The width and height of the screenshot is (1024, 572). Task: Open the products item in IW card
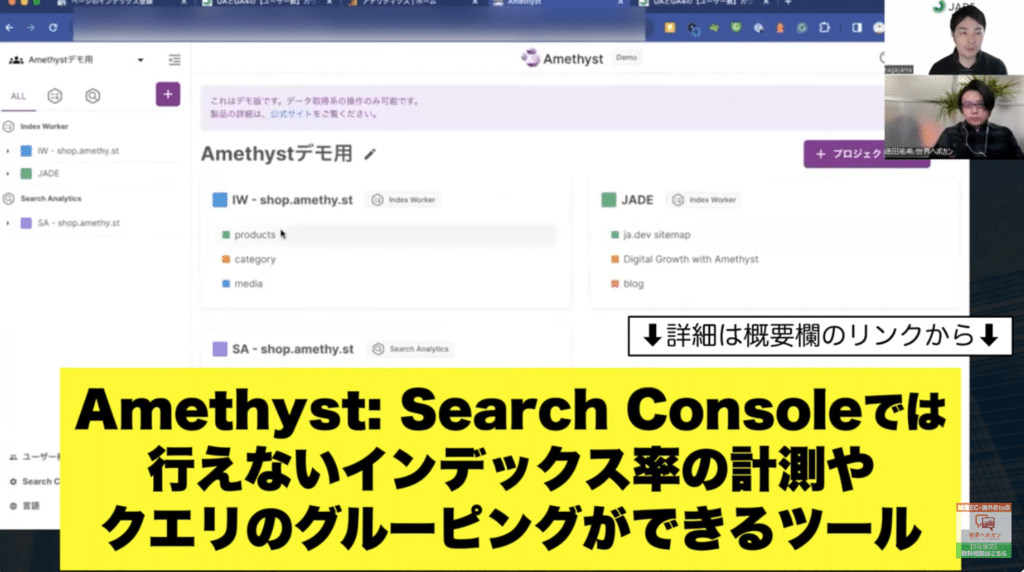255,234
